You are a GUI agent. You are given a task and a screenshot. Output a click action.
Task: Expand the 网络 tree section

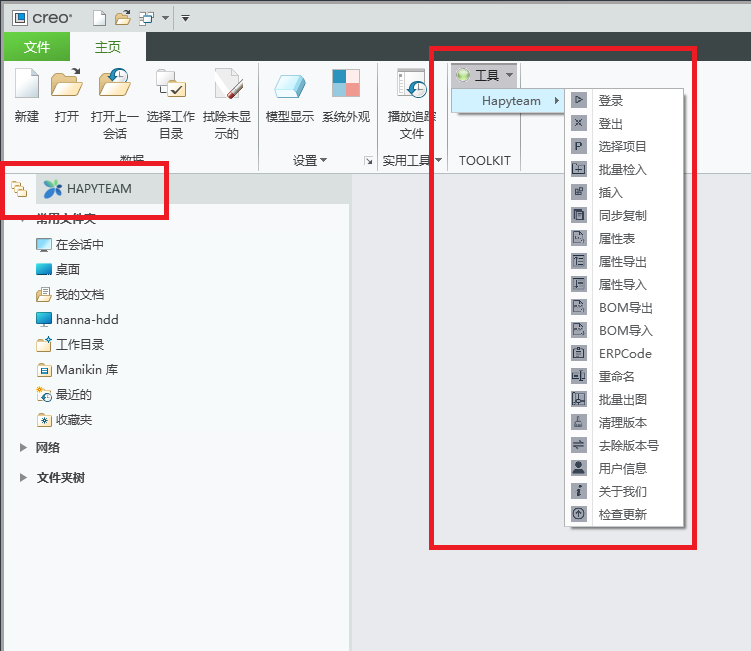pyautogui.click(x=23, y=448)
